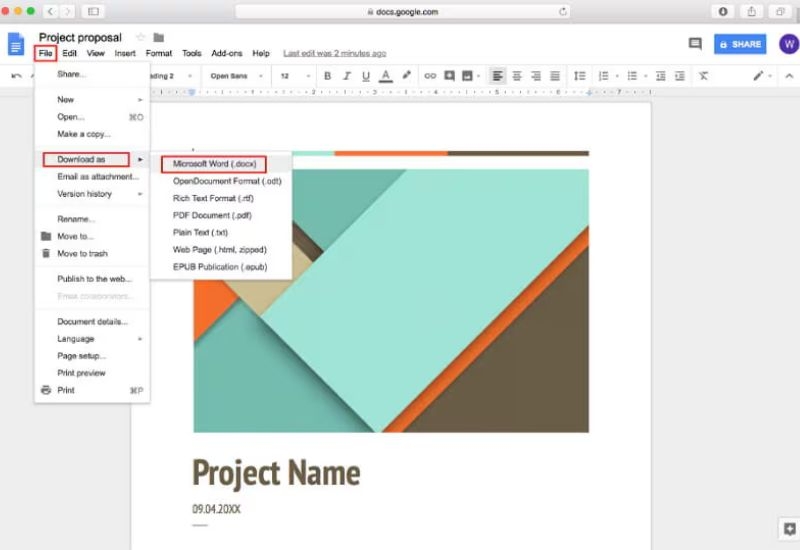Open the bulleted list dropdown arrow
This screenshot has height=550, width=800.
tap(645, 77)
